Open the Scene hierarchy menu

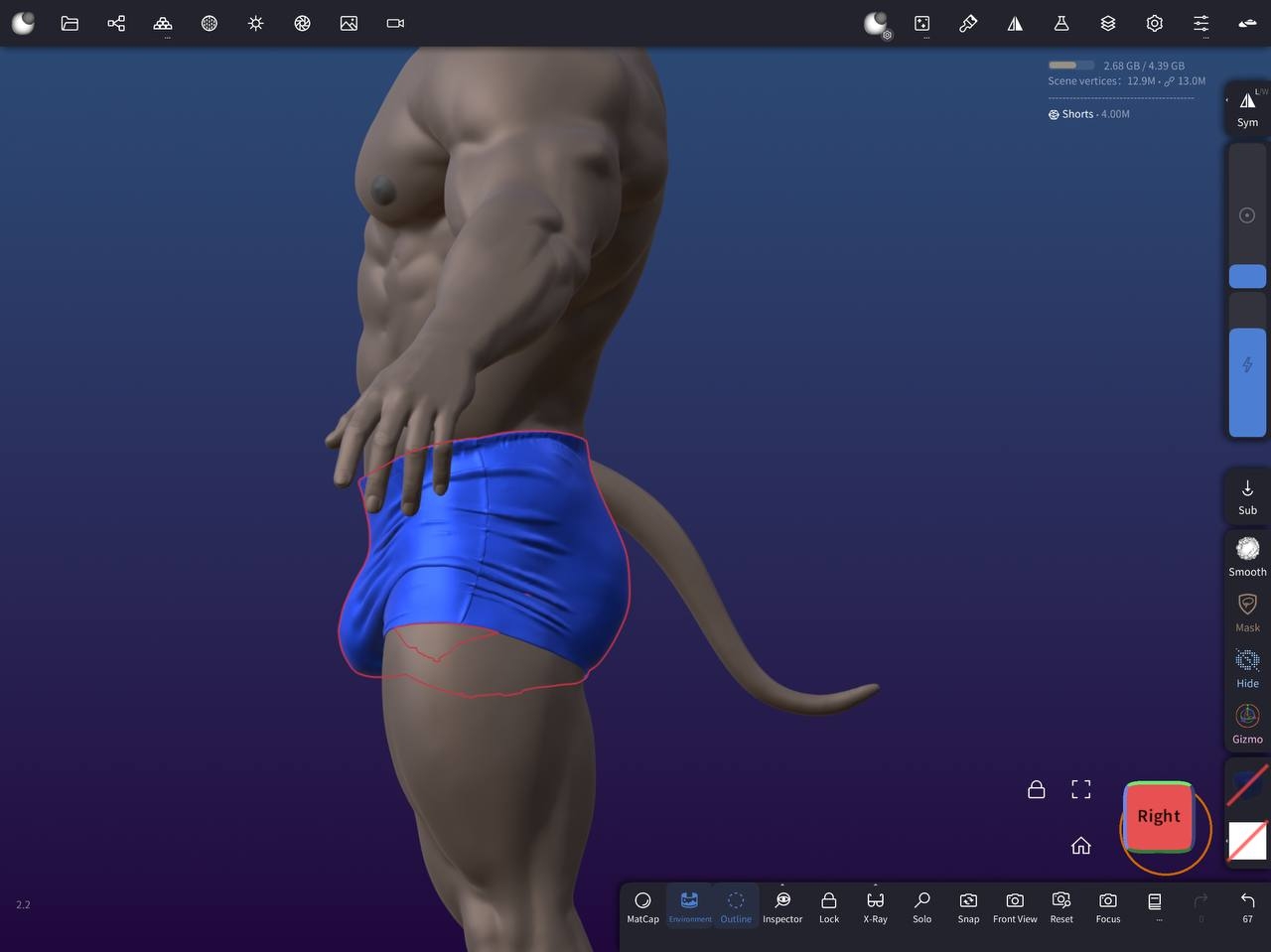pos(116,23)
